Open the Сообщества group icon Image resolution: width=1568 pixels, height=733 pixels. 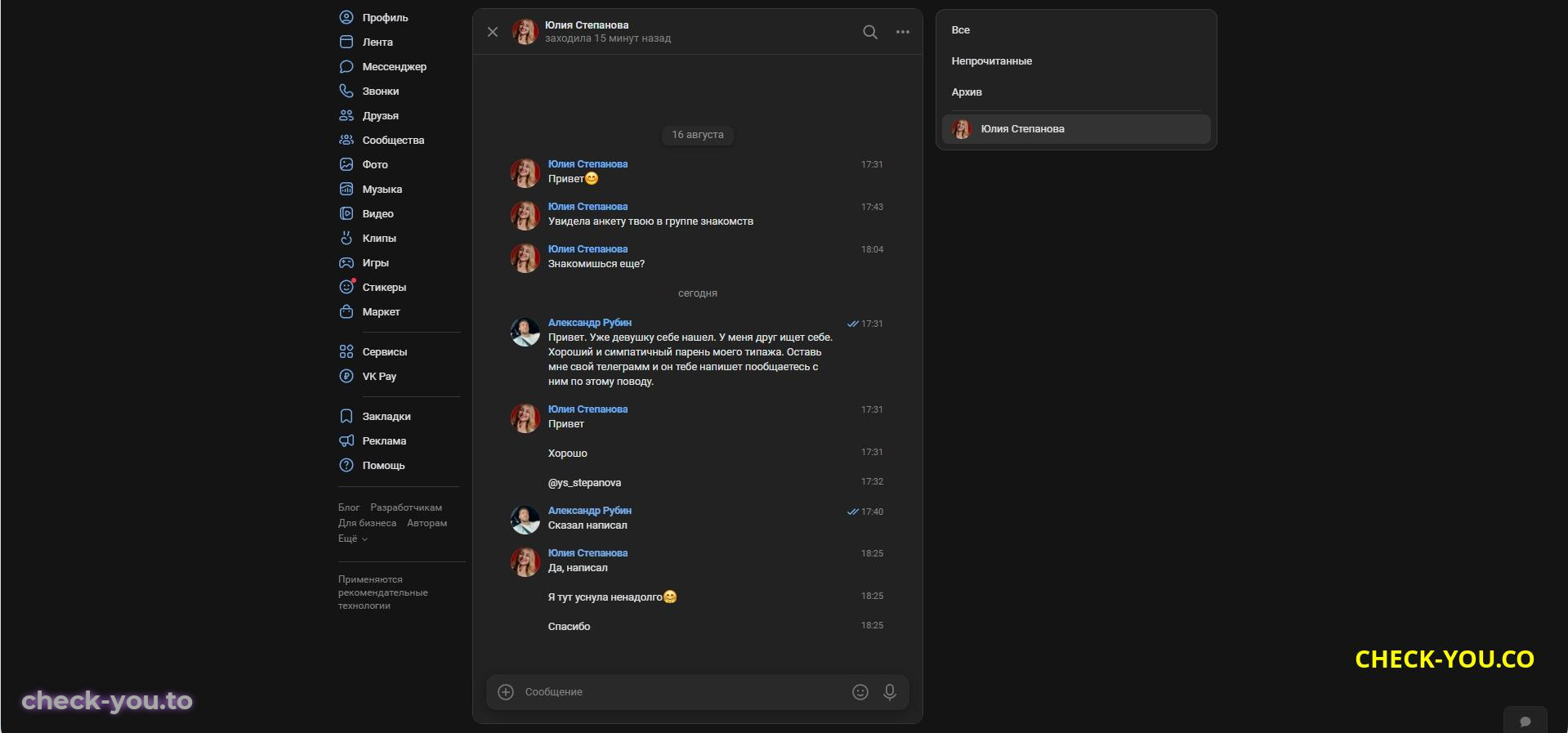coord(346,140)
